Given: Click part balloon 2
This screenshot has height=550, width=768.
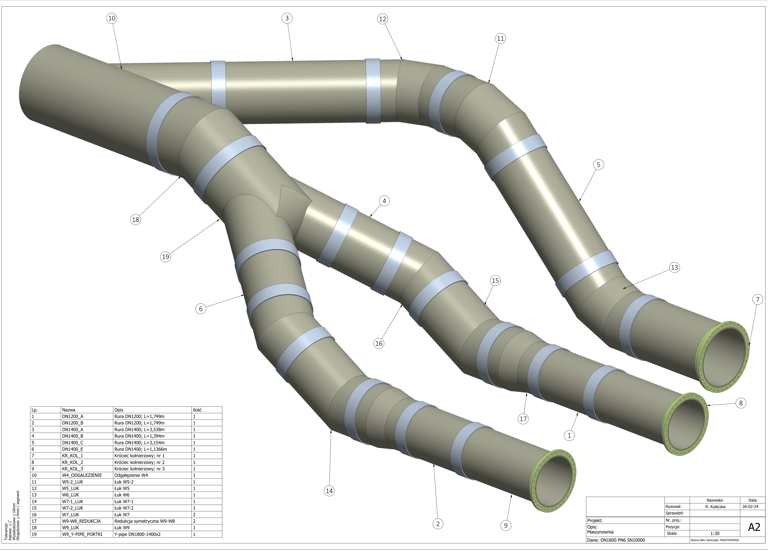Looking at the screenshot, I should (438, 524).
